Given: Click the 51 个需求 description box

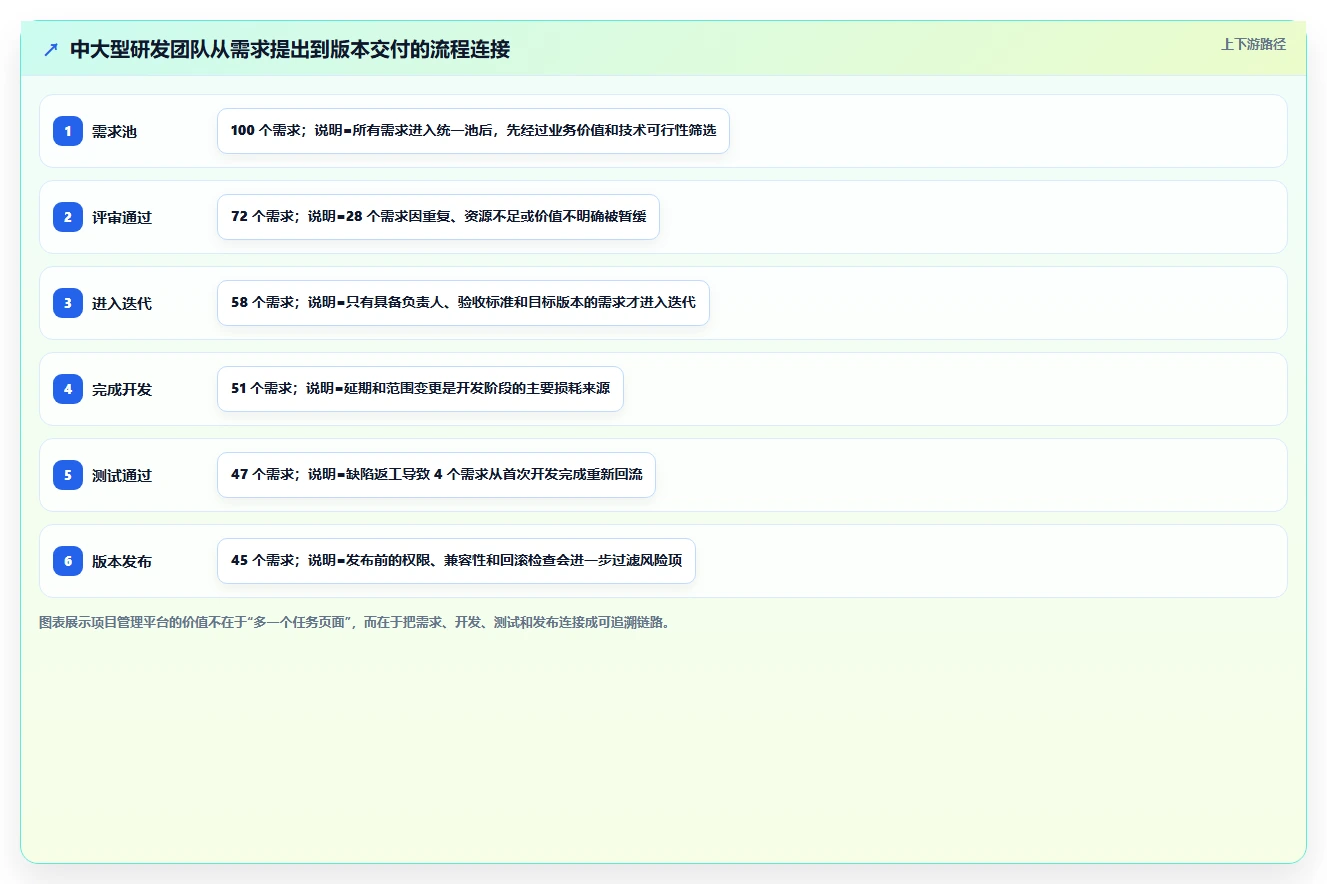Looking at the screenshot, I should (420, 389).
